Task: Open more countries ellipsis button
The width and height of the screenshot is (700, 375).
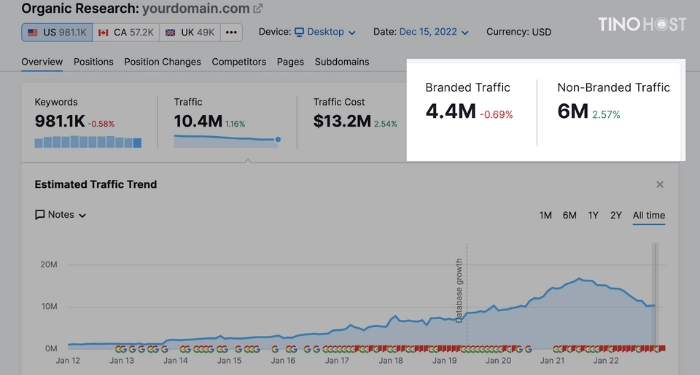Action: pyautogui.click(x=231, y=33)
